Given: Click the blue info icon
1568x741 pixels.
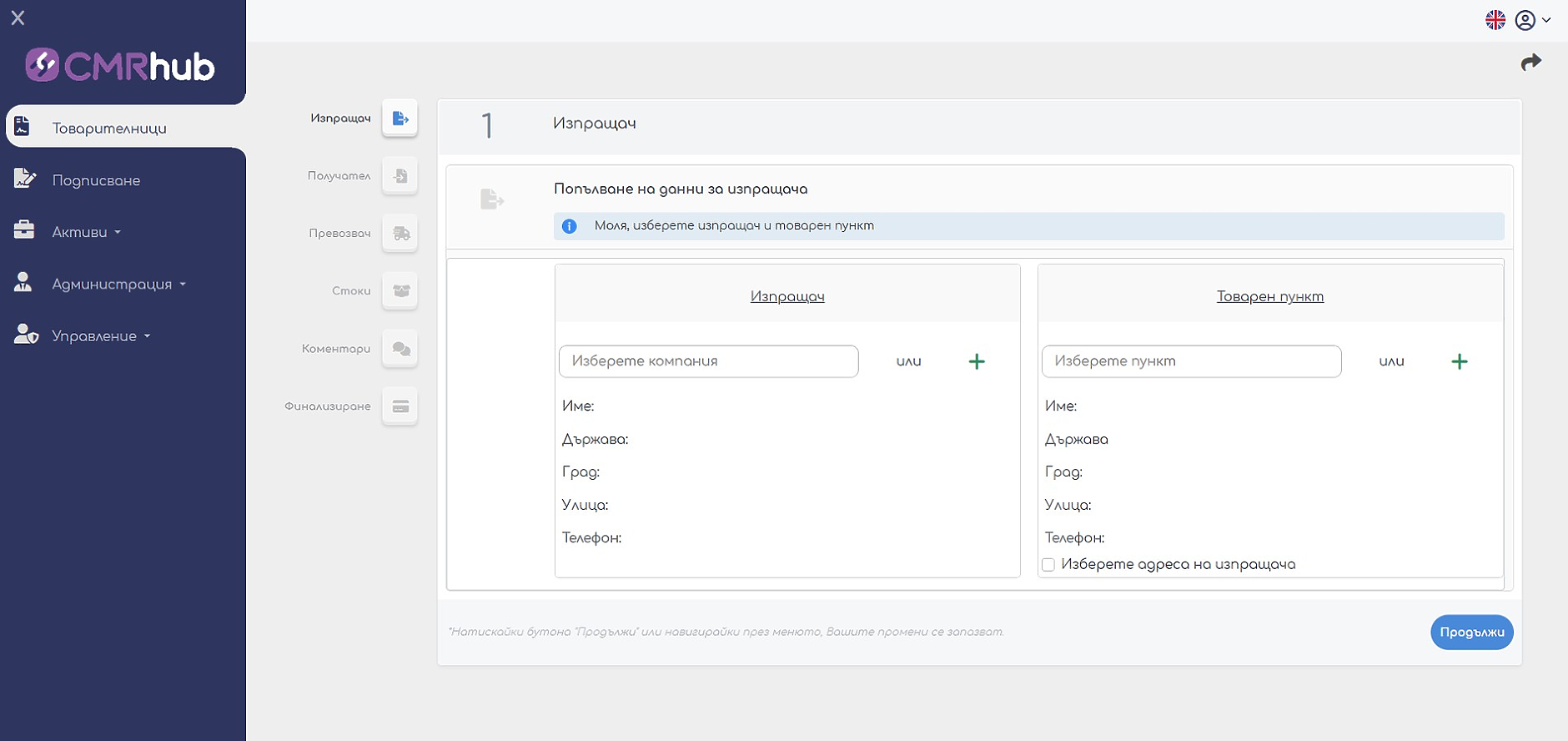Looking at the screenshot, I should [569, 226].
